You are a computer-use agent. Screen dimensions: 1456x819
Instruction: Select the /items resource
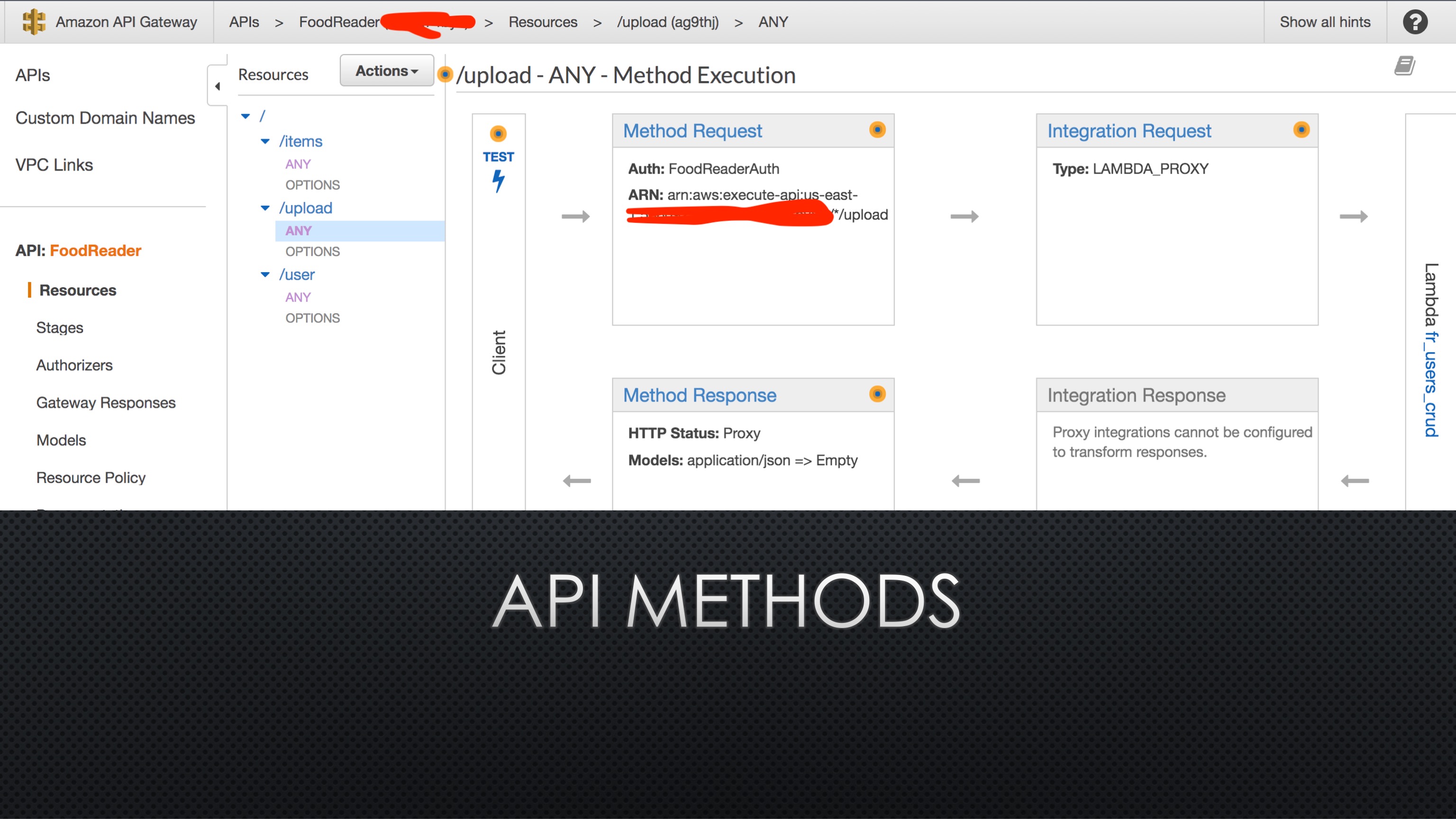[x=300, y=141]
